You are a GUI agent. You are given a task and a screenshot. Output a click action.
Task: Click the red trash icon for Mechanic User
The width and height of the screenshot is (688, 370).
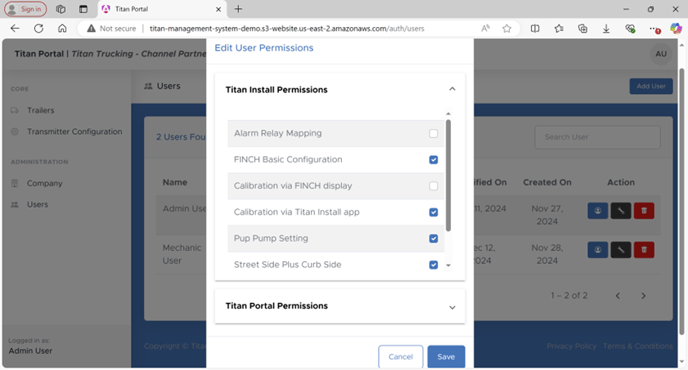[644, 250]
